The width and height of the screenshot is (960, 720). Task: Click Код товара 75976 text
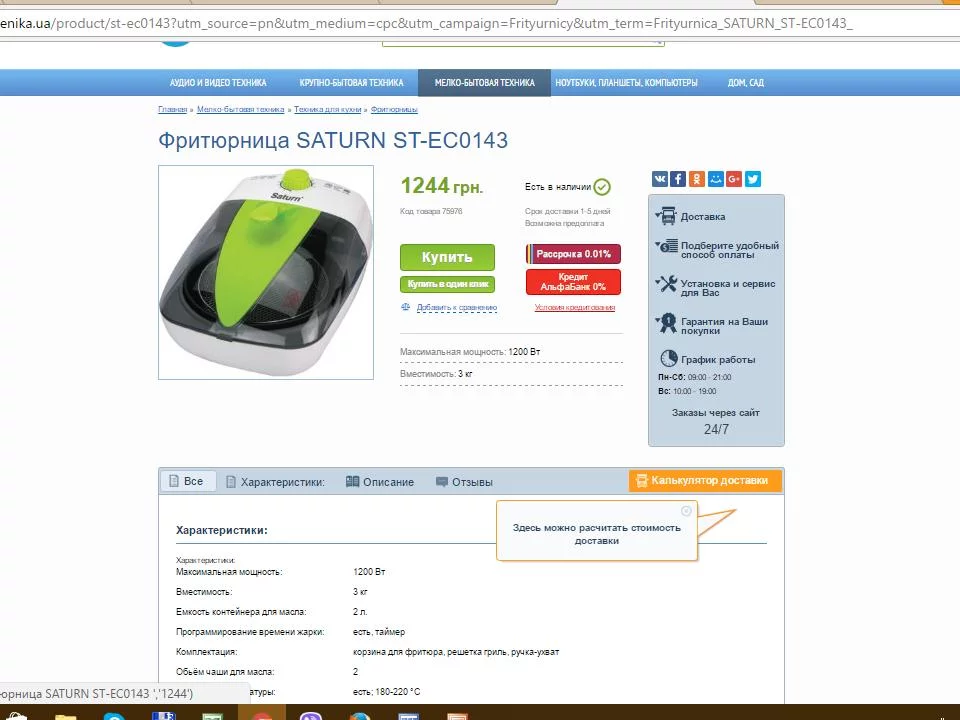click(431, 211)
